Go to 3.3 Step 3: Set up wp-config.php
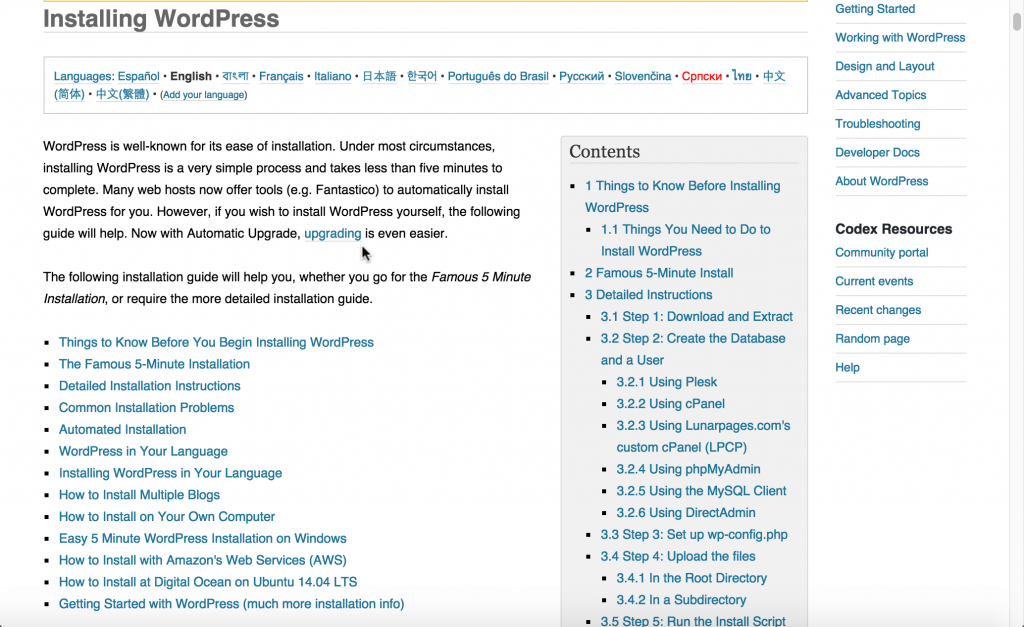The width and height of the screenshot is (1024, 627). tap(694, 534)
